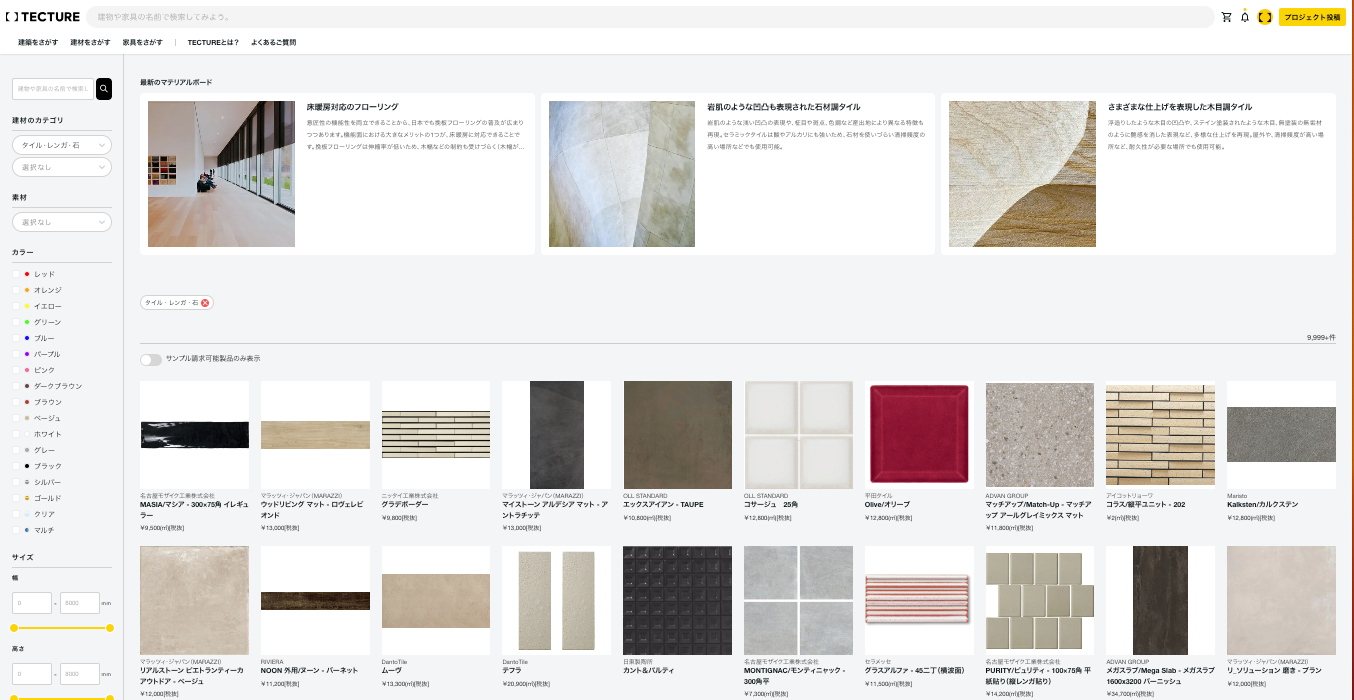Check the ブラック color checkbox
1354x700 pixels.
15,466
